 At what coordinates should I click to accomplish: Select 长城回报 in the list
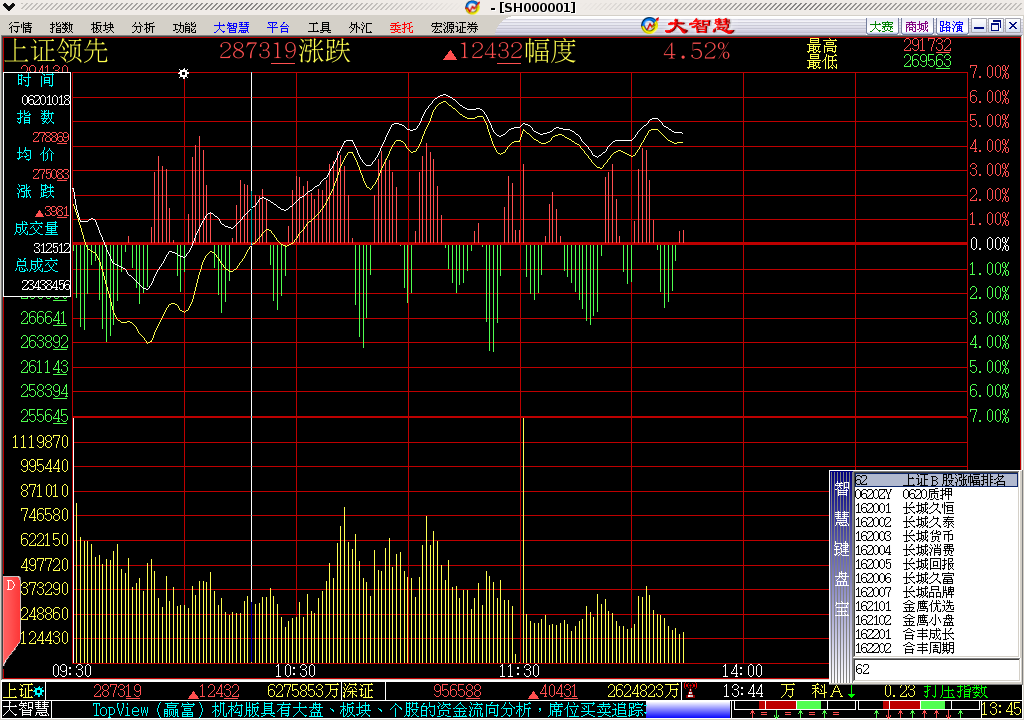(936, 565)
